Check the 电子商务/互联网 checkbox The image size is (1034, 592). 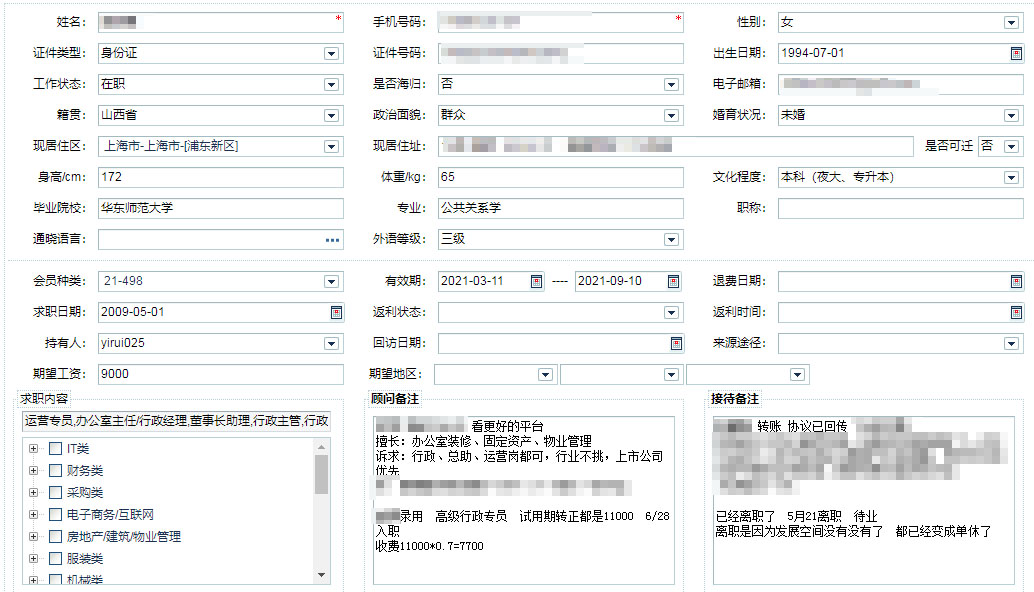tap(55, 515)
